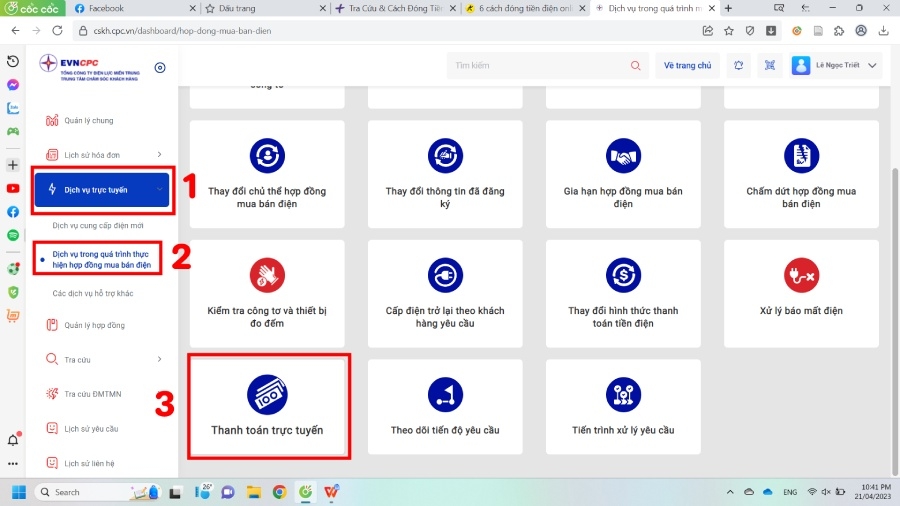
Task: Open Cấp điện trở lại theo khách hàng card
Action: (445, 293)
